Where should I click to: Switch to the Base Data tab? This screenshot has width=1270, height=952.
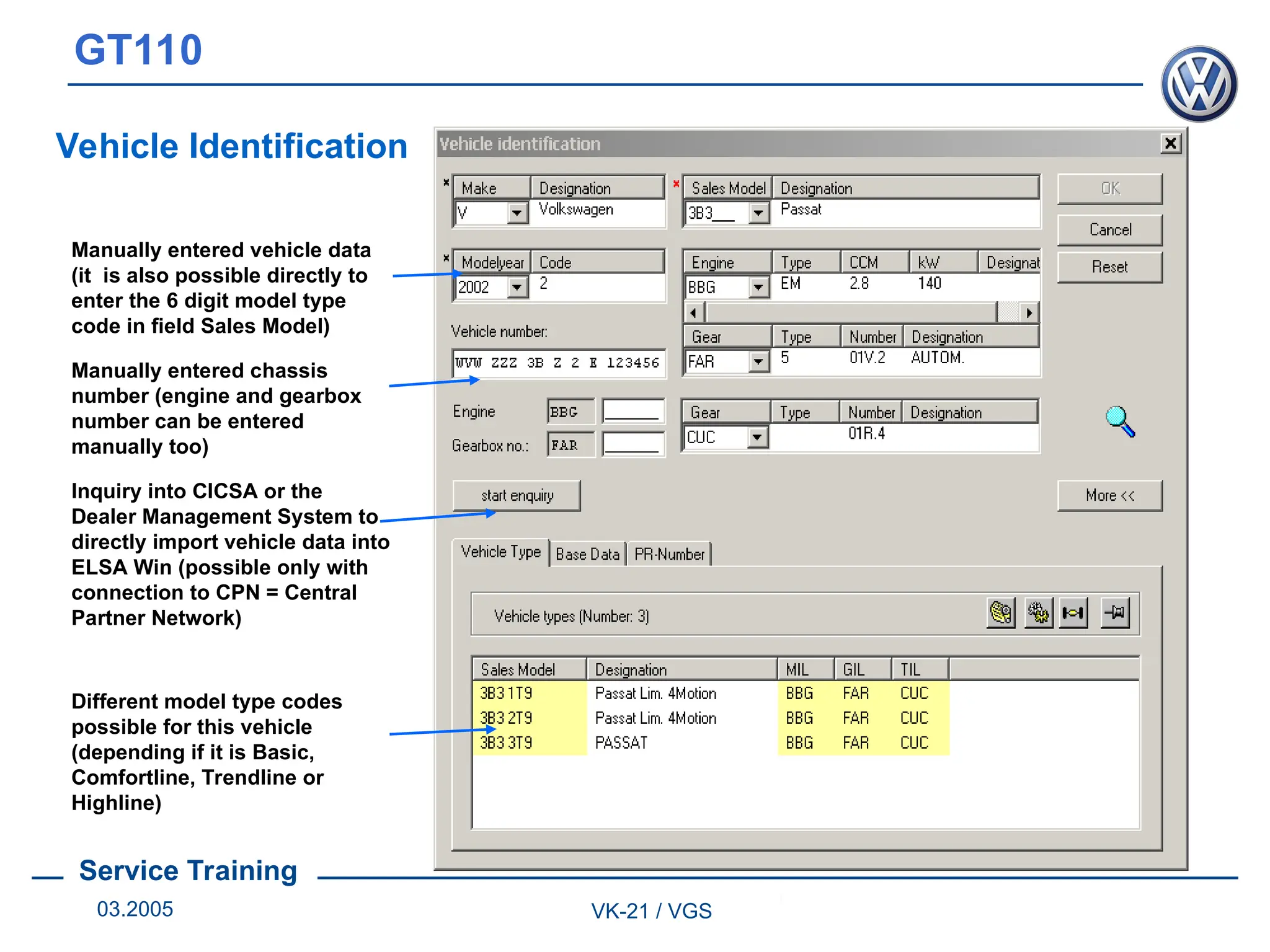587,554
